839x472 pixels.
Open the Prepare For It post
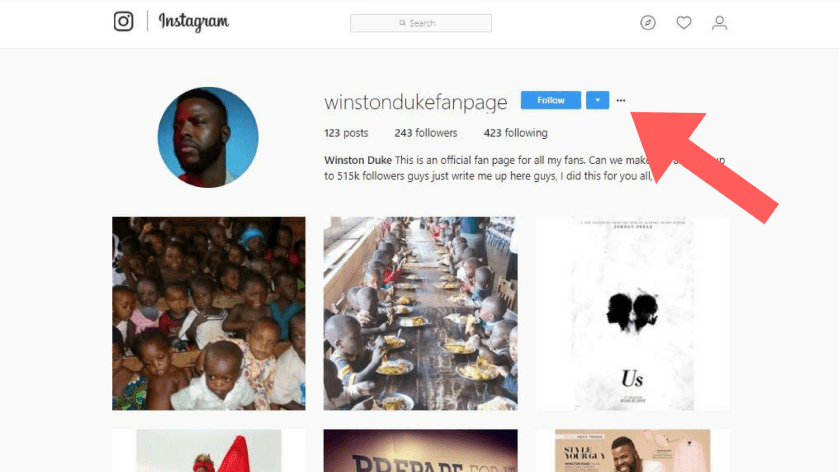[x=421, y=451]
